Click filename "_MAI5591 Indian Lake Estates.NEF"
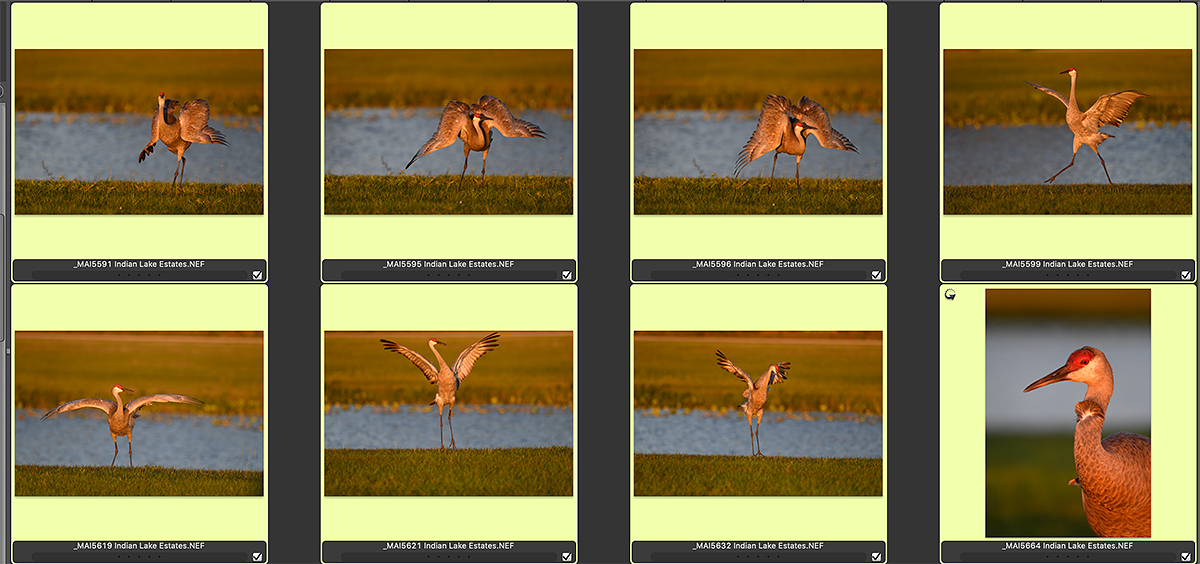 (x=139, y=264)
